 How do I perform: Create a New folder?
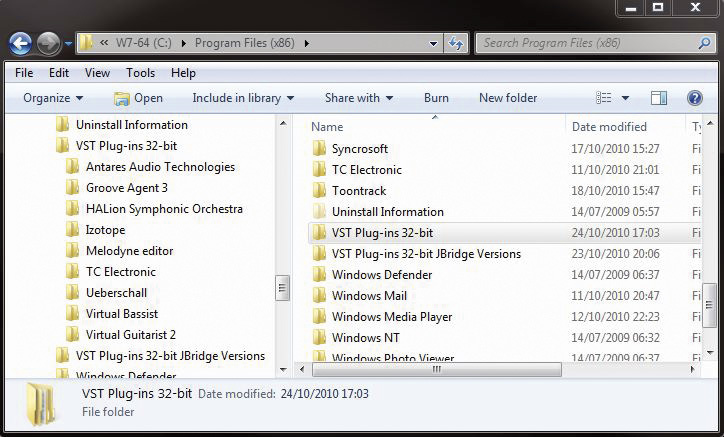point(508,98)
